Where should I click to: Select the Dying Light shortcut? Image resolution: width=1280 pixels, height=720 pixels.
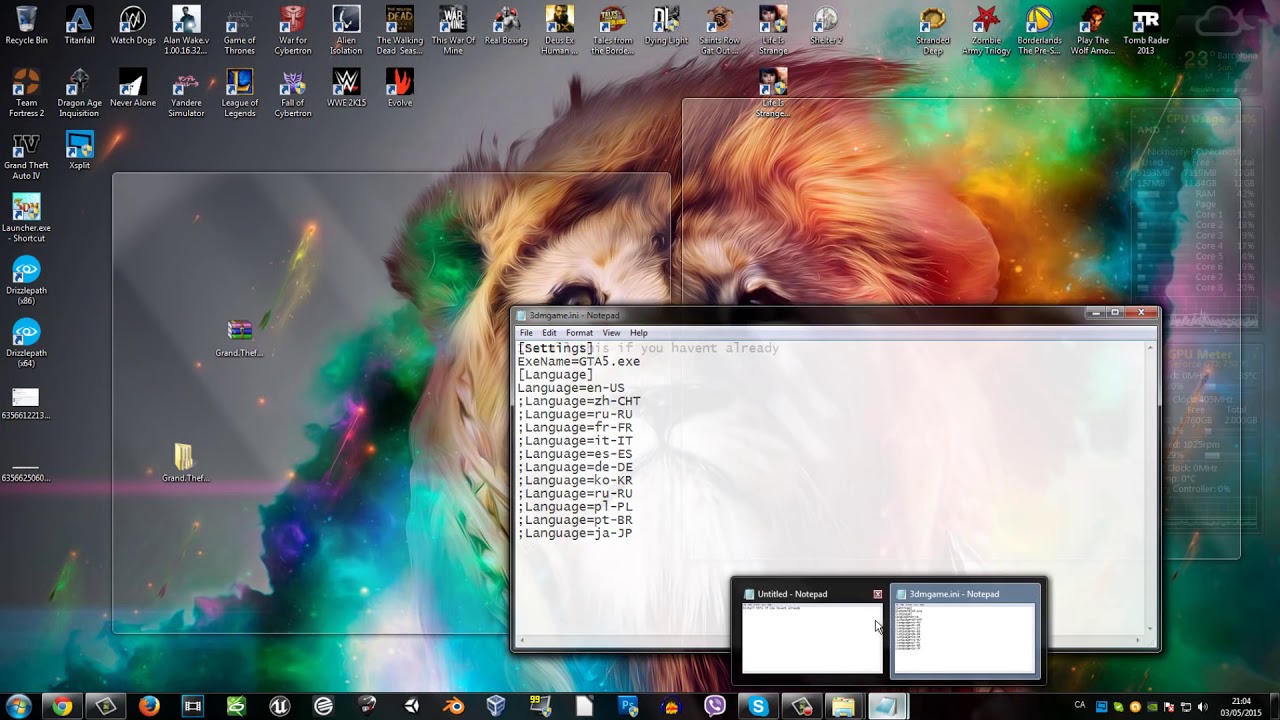click(666, 26)
